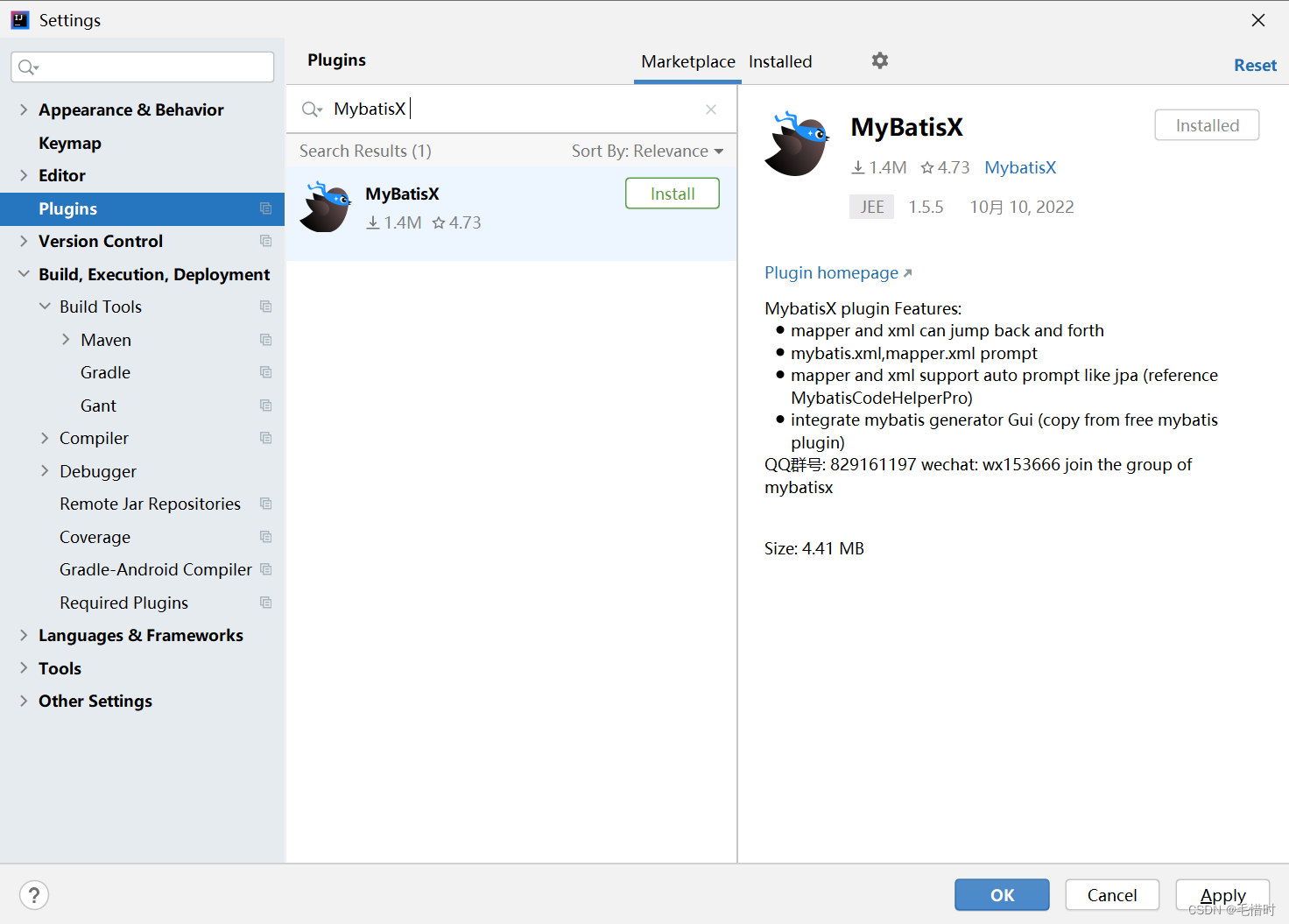Collapse the Build Tools node
This screenshot has height=924, width=1289.
point(45,307)
